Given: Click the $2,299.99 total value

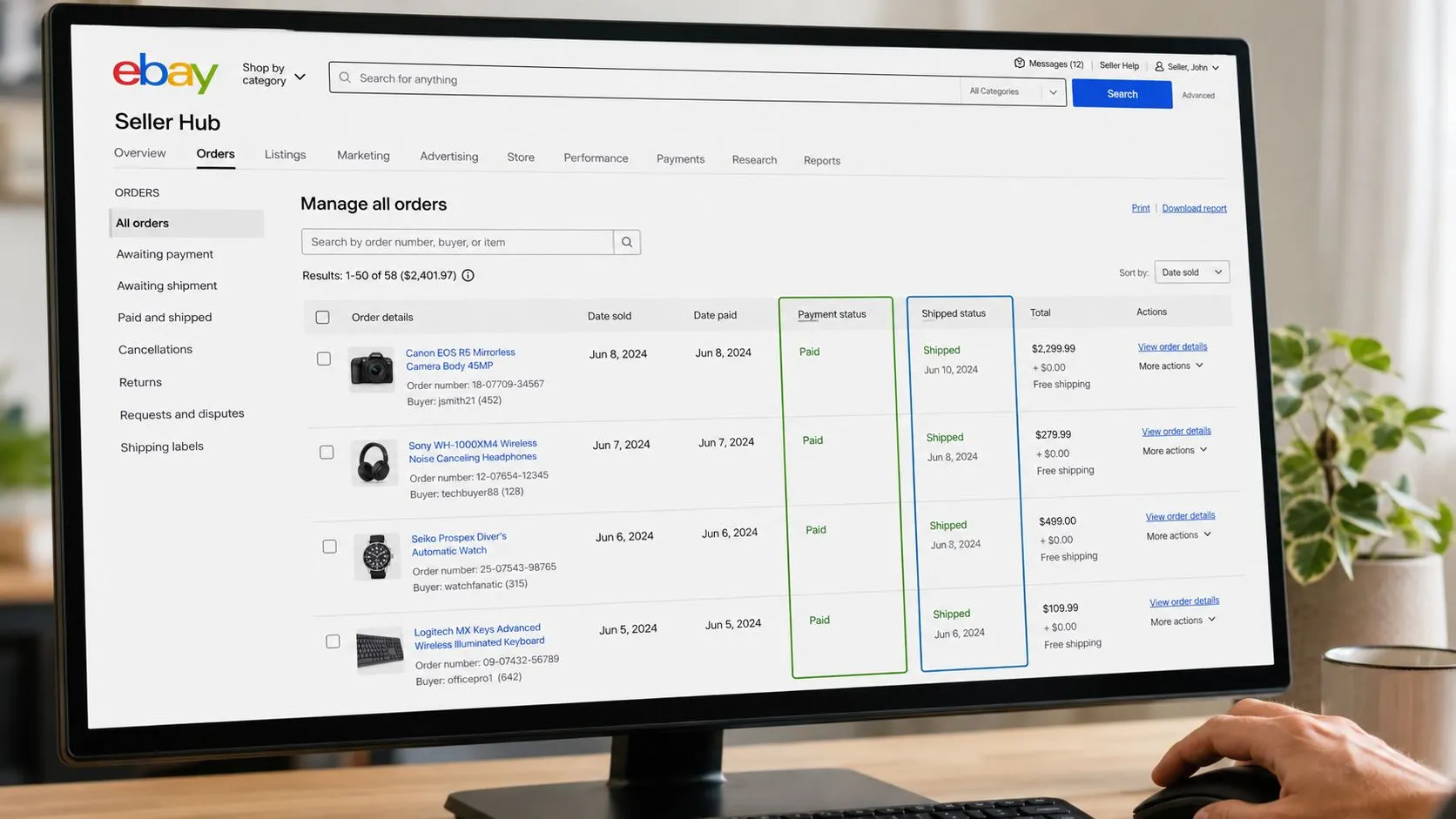Looking at the screenshot, I should tap(1053, 348).
